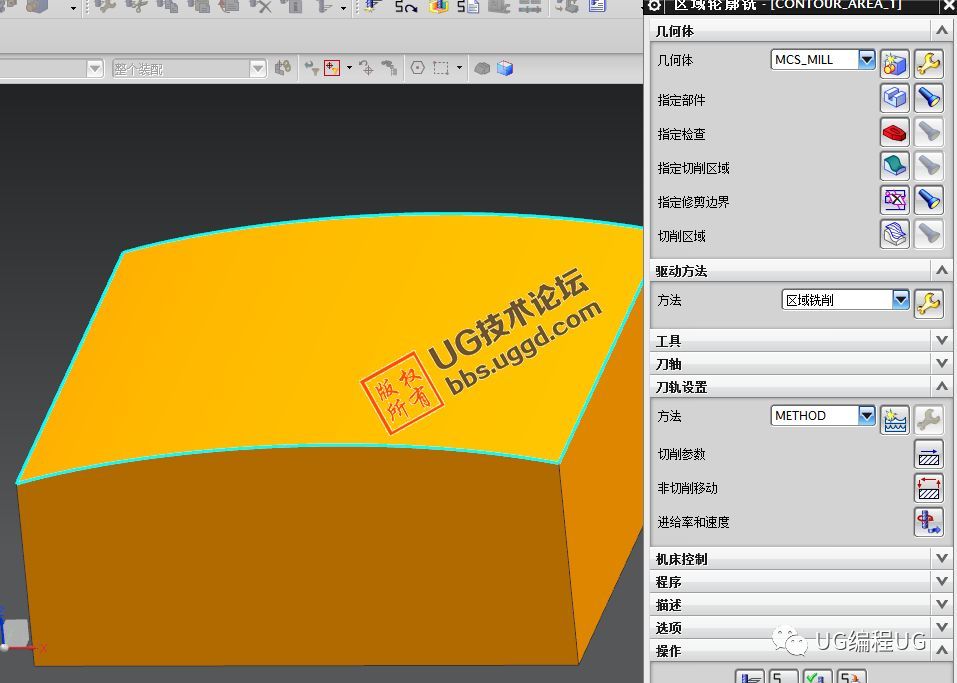Screen dimensions: 957x683
Task: Click the generate toolpath button at bottom
Action: coord(749,677)
